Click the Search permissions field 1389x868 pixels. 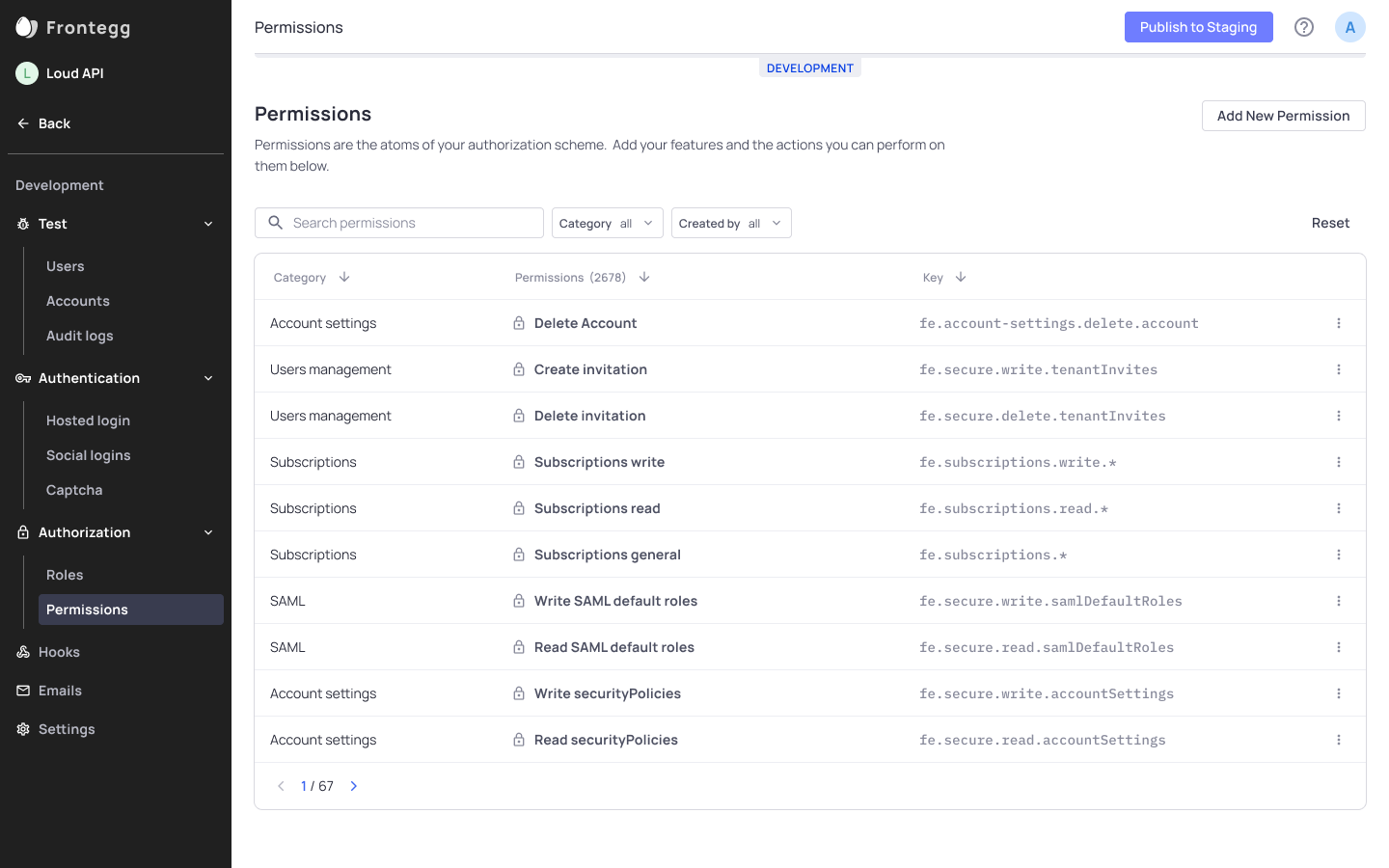[399, 223]
